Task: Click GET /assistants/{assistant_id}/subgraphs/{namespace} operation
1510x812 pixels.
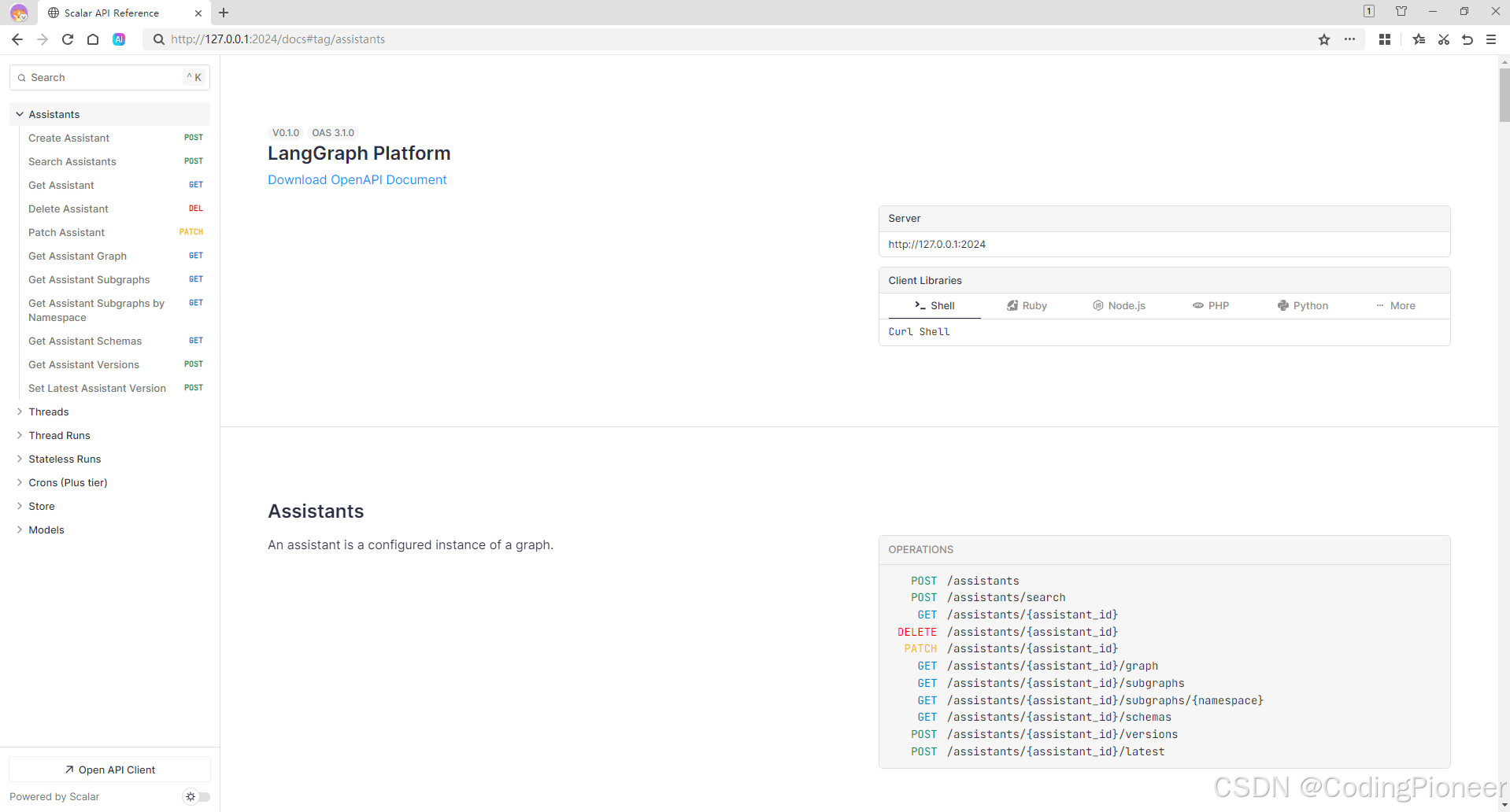Action: coord(1090,700)
